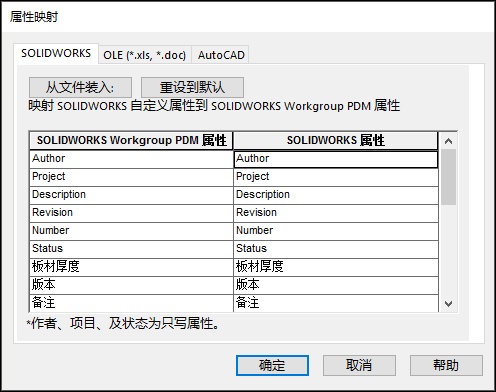Screen dimensions: 496x392
Task: Click 重设到默认 to reset mappings
Action: [x=192, y=87]
